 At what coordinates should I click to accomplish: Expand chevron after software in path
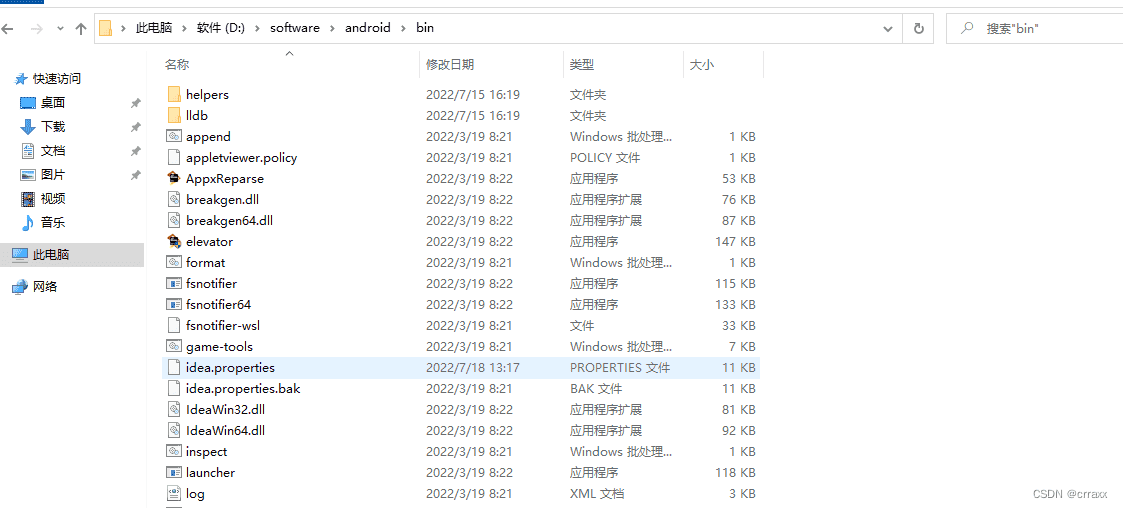(x=332, y=29)
